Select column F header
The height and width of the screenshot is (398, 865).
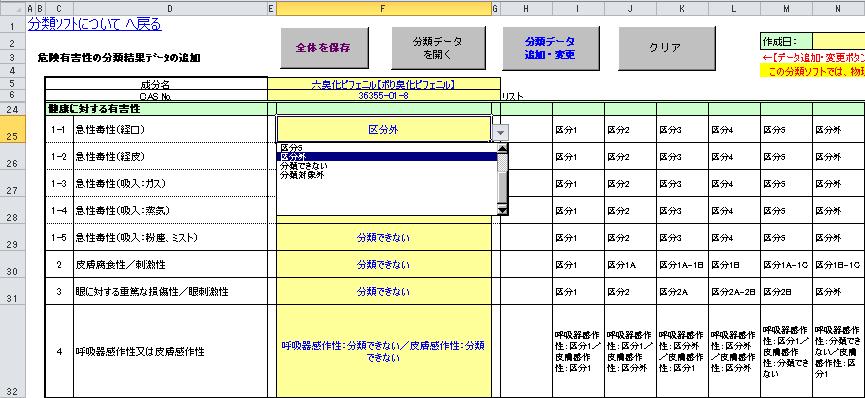point(383,8)
